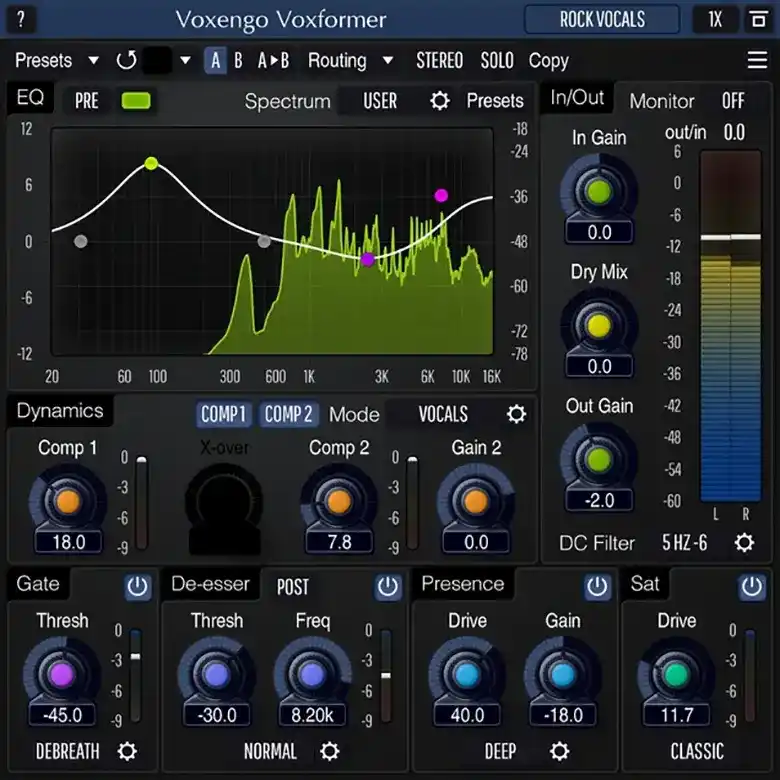Open De-esser settings gear next to NORMAL
The height and width of the screenshot is (780, 780).
pos(329,751)
